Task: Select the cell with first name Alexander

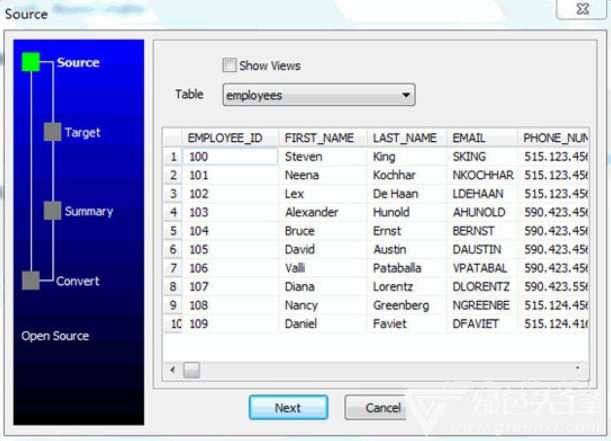Action: (323, 212)
